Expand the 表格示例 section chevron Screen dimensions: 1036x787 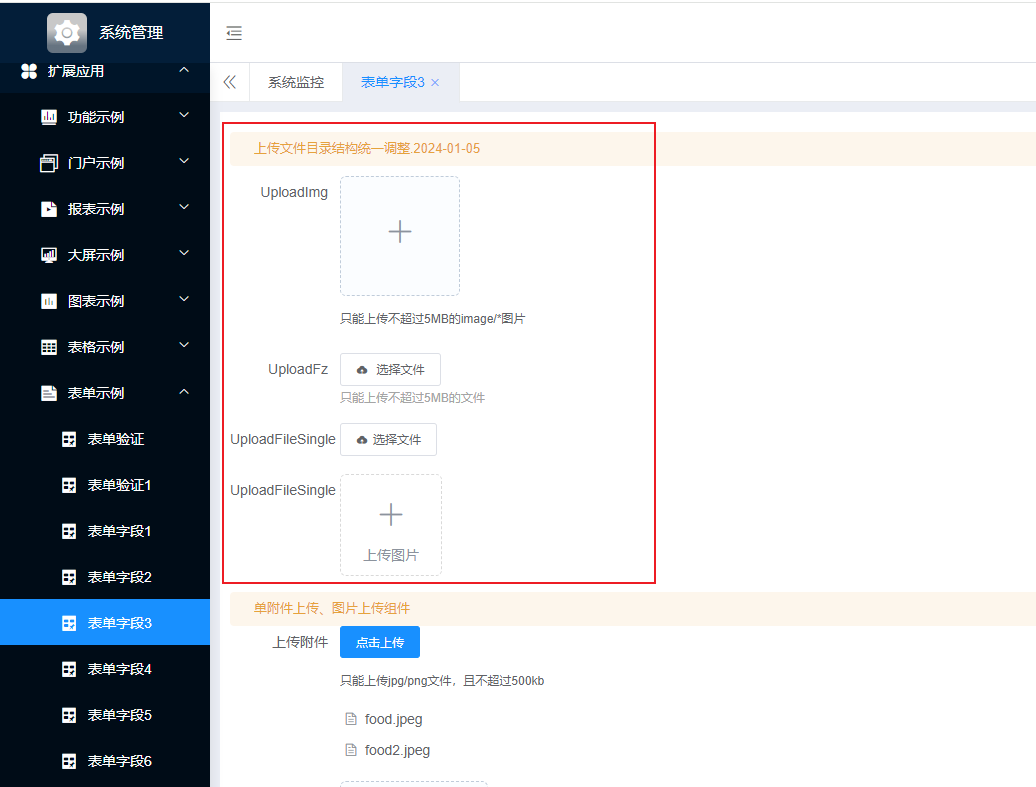pyautogui.click(x=184, y=346)
